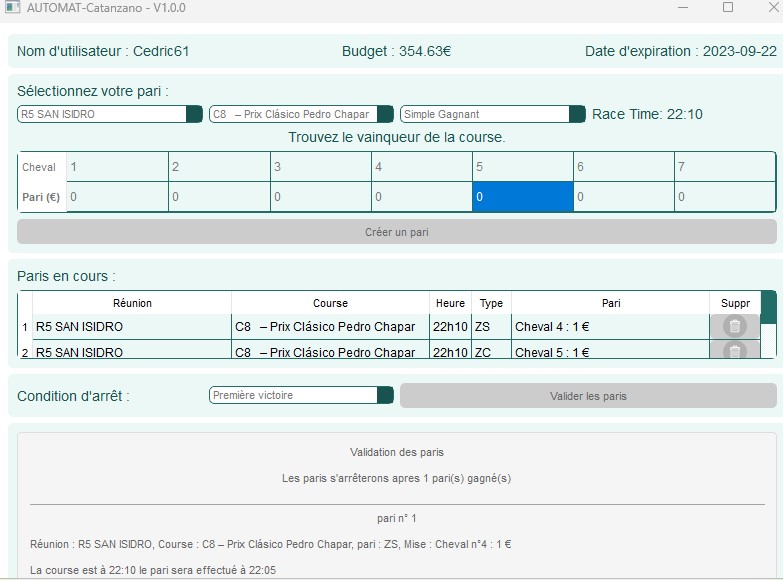Click the Race Time: 22:10 label
Viewport: 783px width, 580px height.
[x=647, y=114]
